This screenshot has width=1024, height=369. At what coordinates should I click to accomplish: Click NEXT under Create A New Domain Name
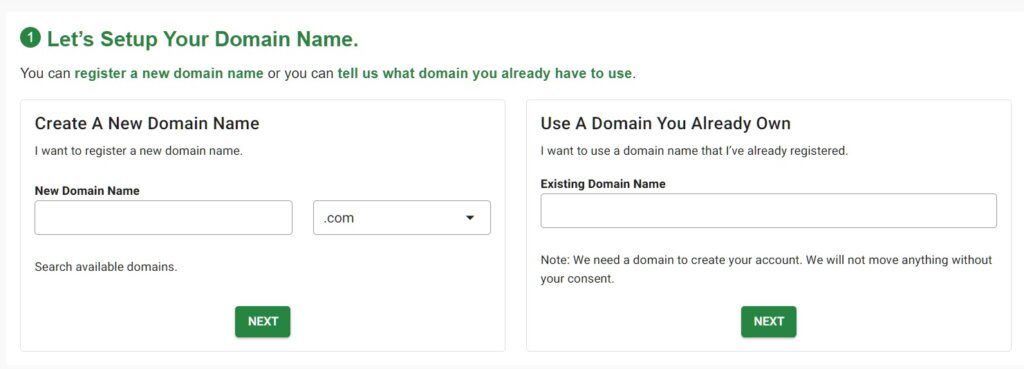pyautogui.click(x=263, y=321)
